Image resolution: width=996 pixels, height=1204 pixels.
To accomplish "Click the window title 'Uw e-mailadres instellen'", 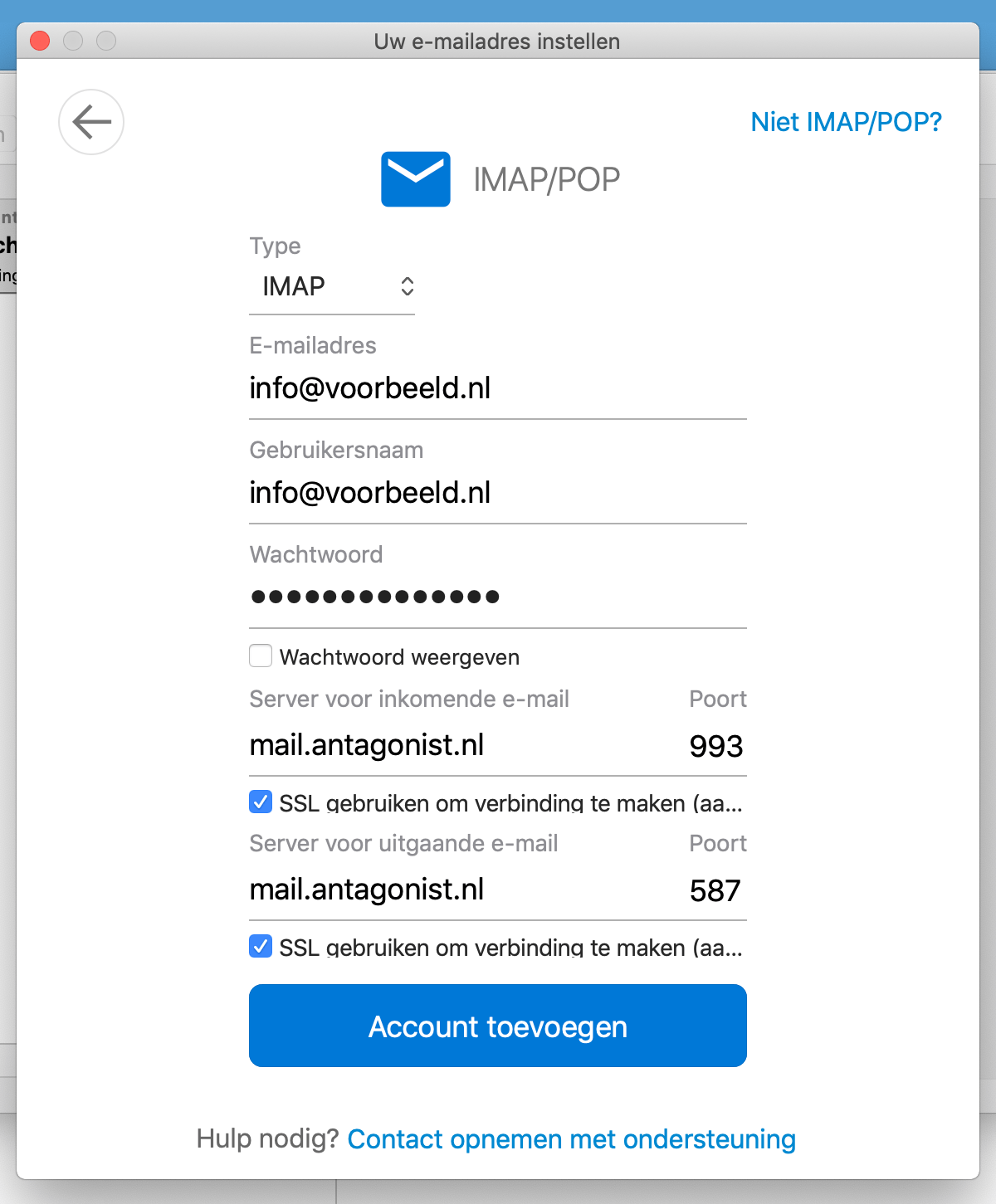I will 497,41.
